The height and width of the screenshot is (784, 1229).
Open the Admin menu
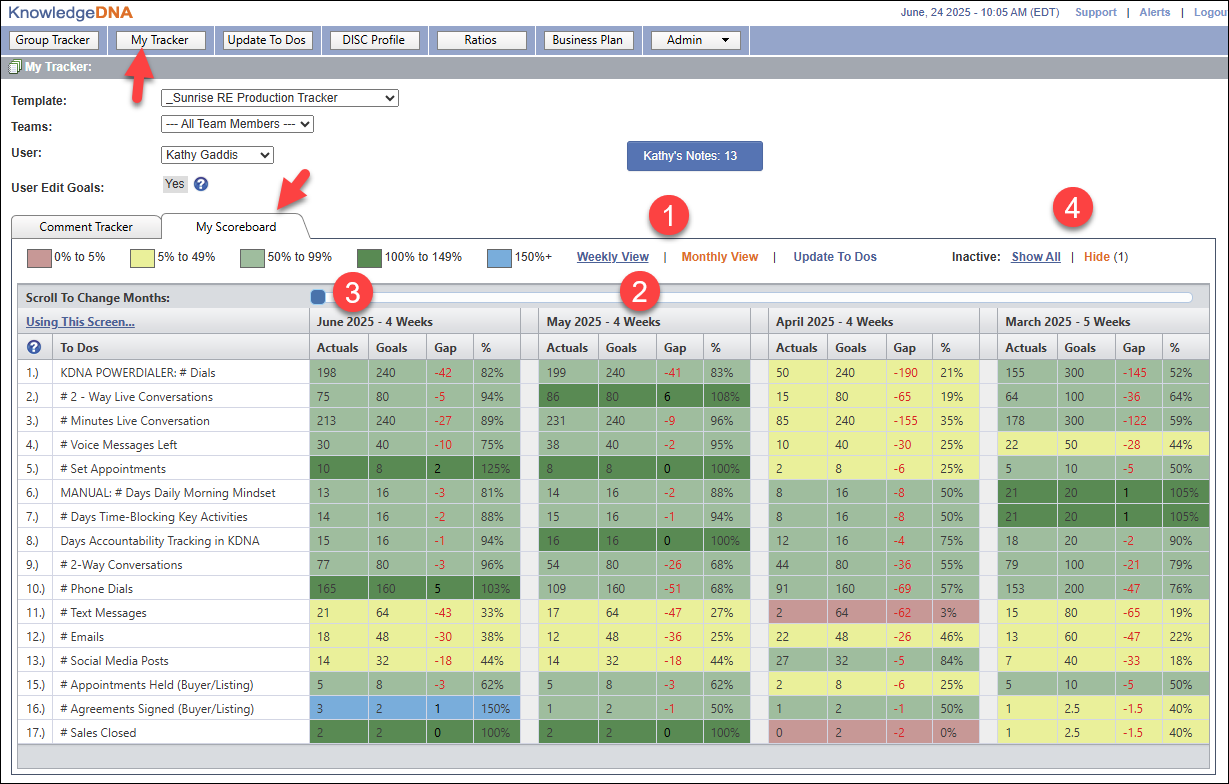point(696,40)
